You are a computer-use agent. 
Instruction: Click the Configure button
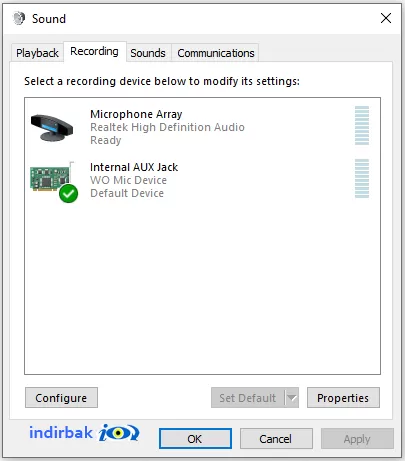pyautogui.click(x=61, y=398)
